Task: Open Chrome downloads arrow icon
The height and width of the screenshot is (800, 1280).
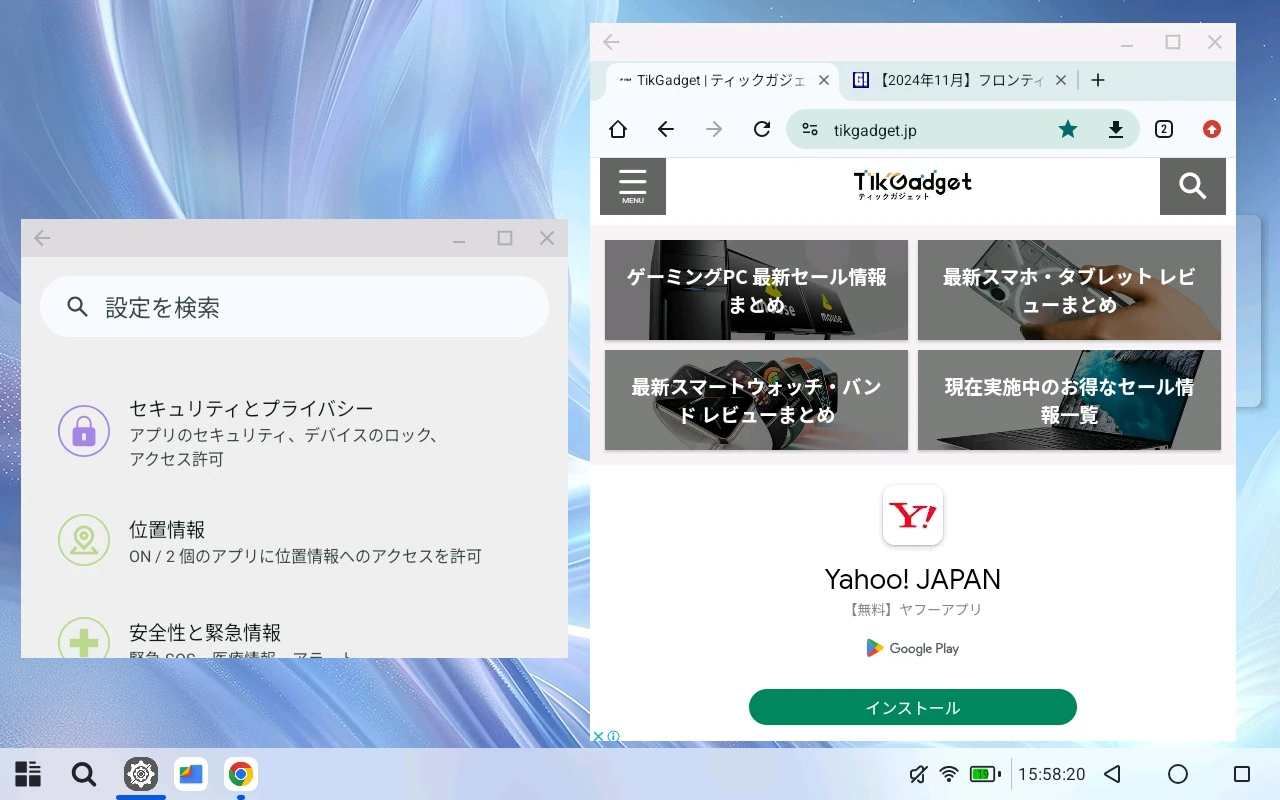Action: pos(1116,129)
